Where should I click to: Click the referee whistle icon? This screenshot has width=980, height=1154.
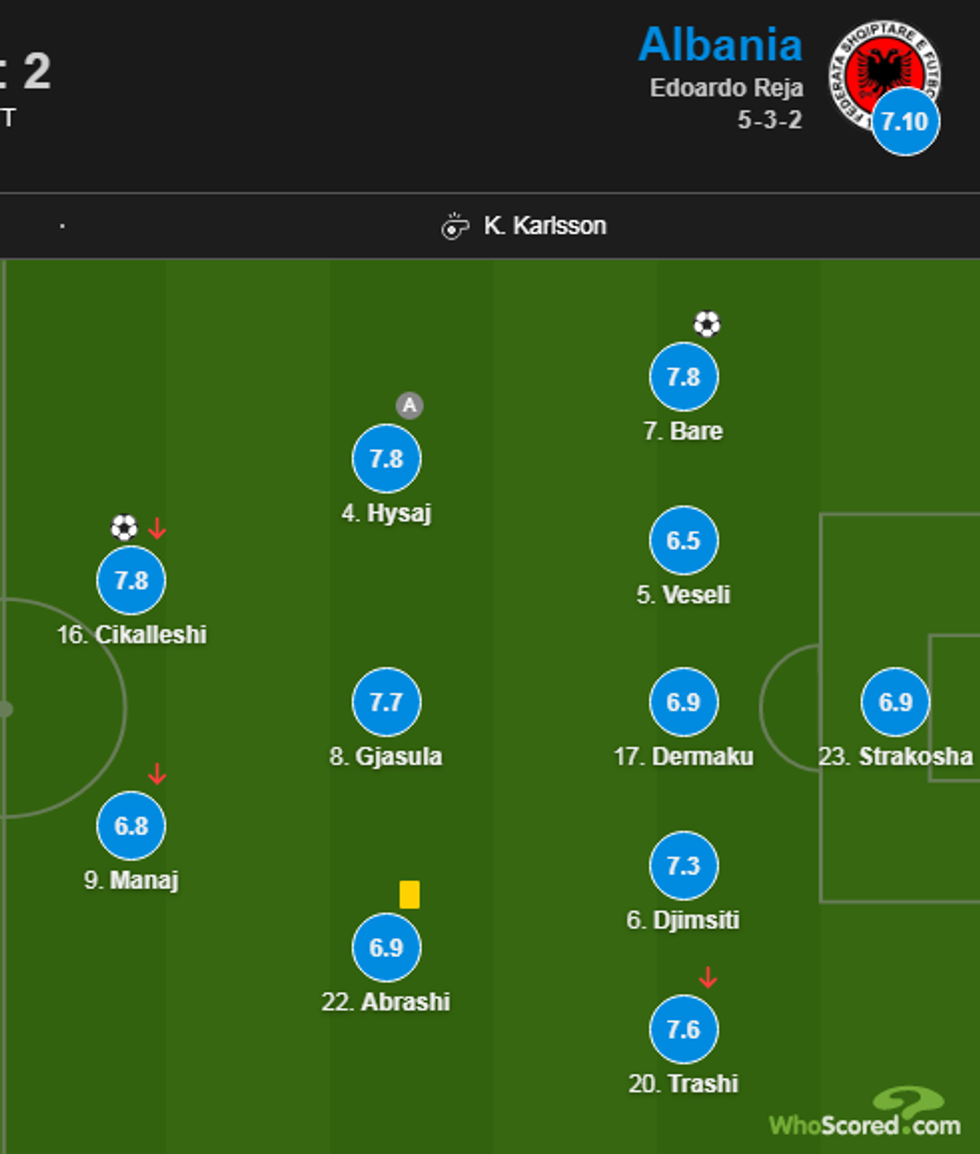tap(455, 226)
